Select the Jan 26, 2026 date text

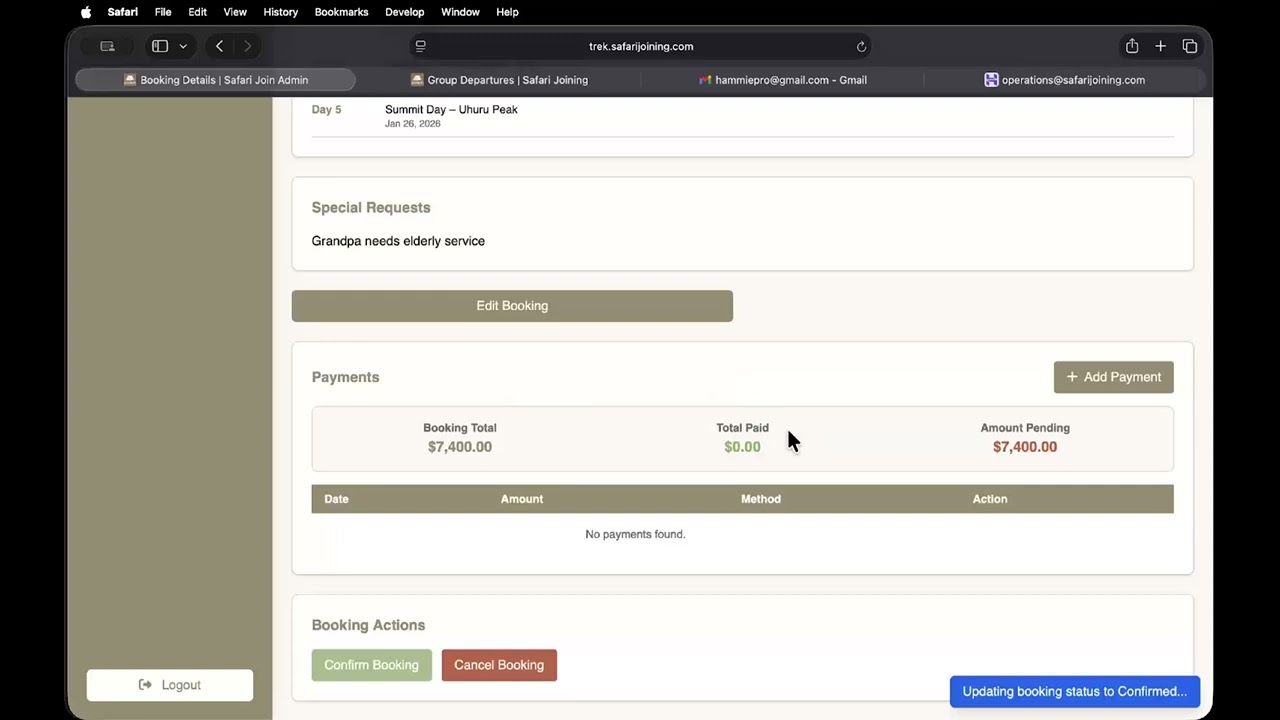(412, 124)
